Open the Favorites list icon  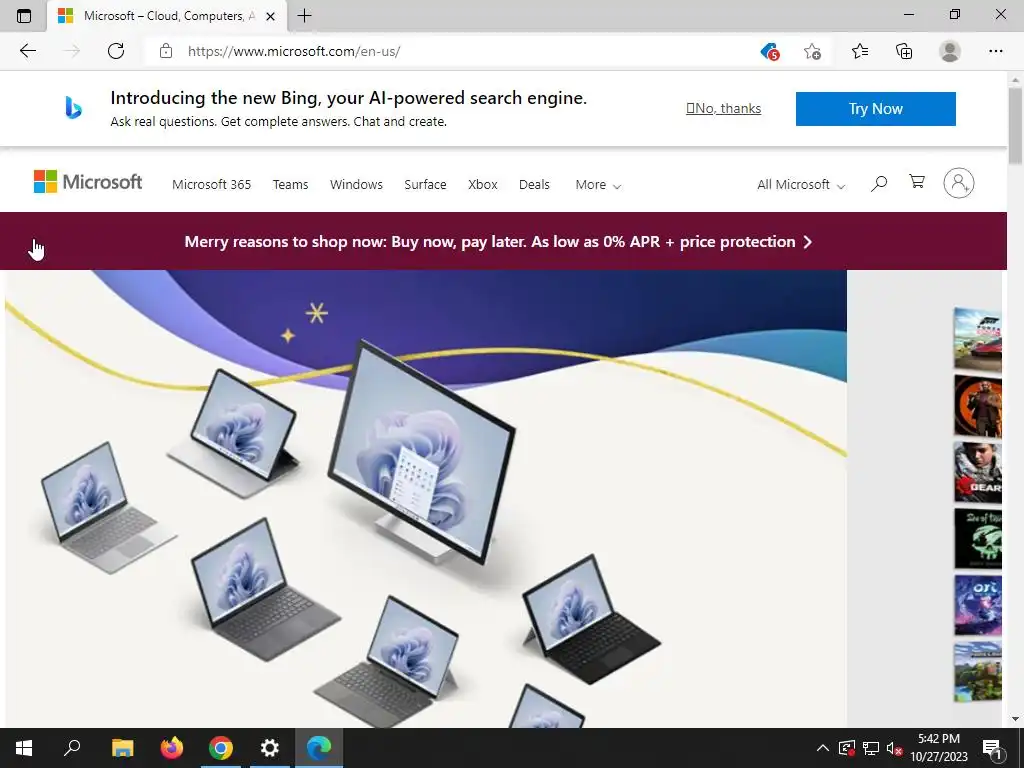click(x=860, y=51)
